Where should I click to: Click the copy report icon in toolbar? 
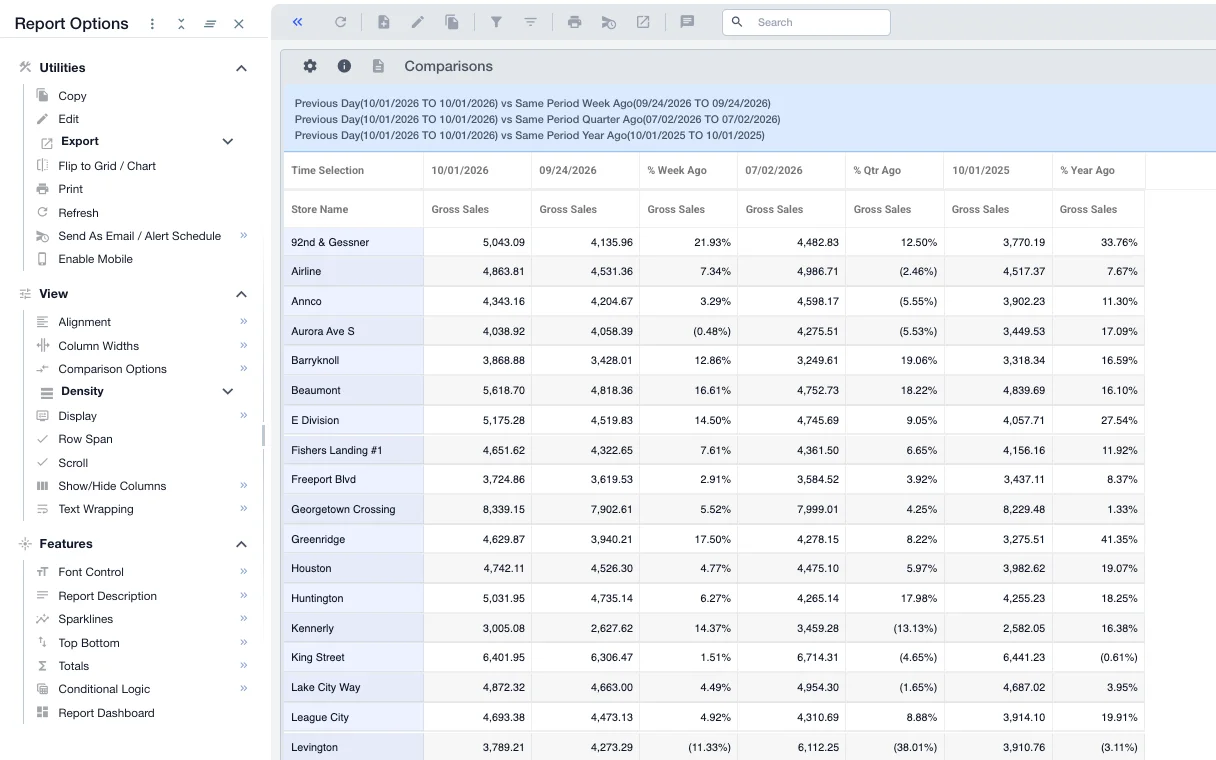pos(452,22)
